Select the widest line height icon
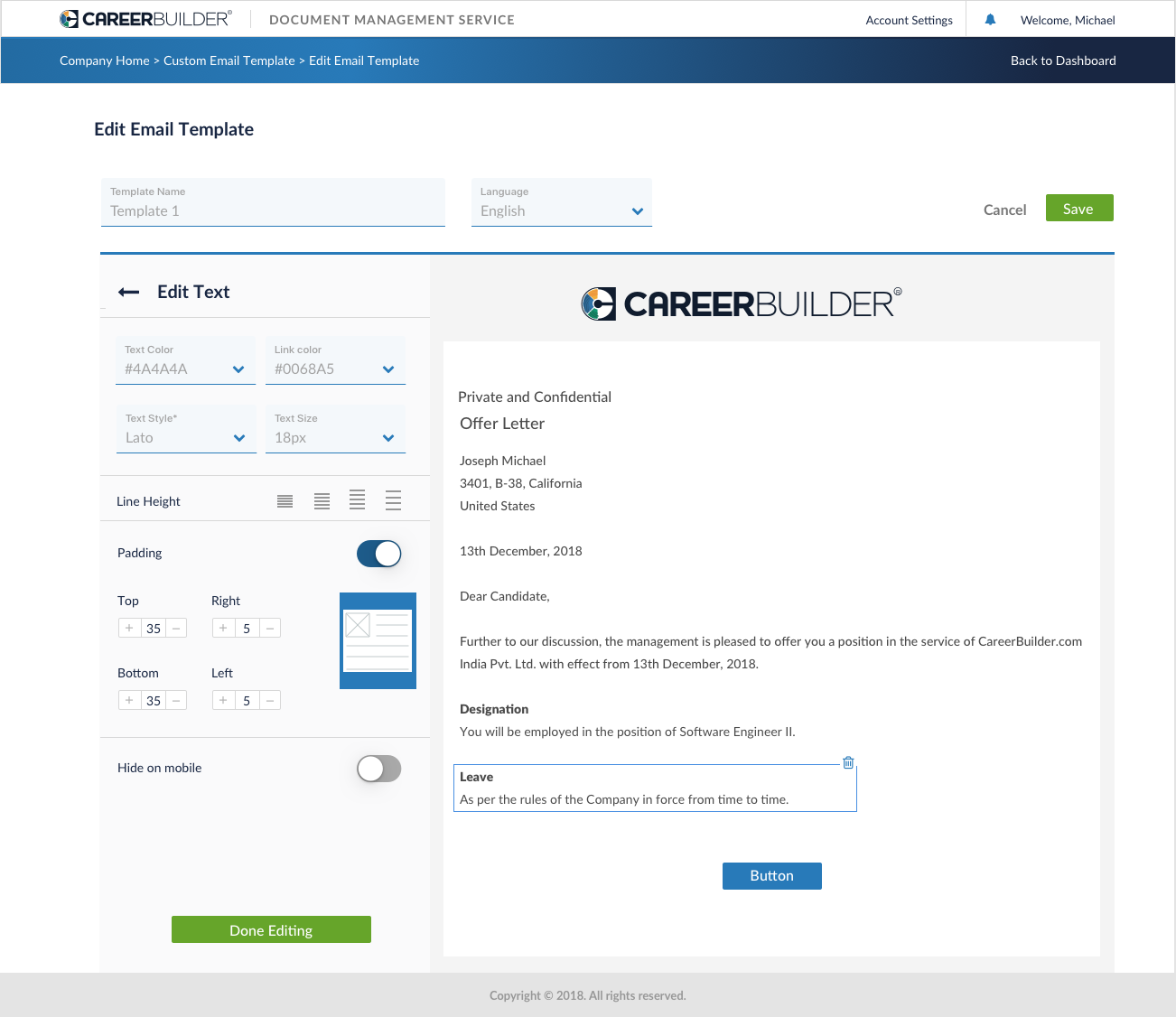Image resolution: width=1176 pixels, height=1017 pixels. [x=393, y=500]
